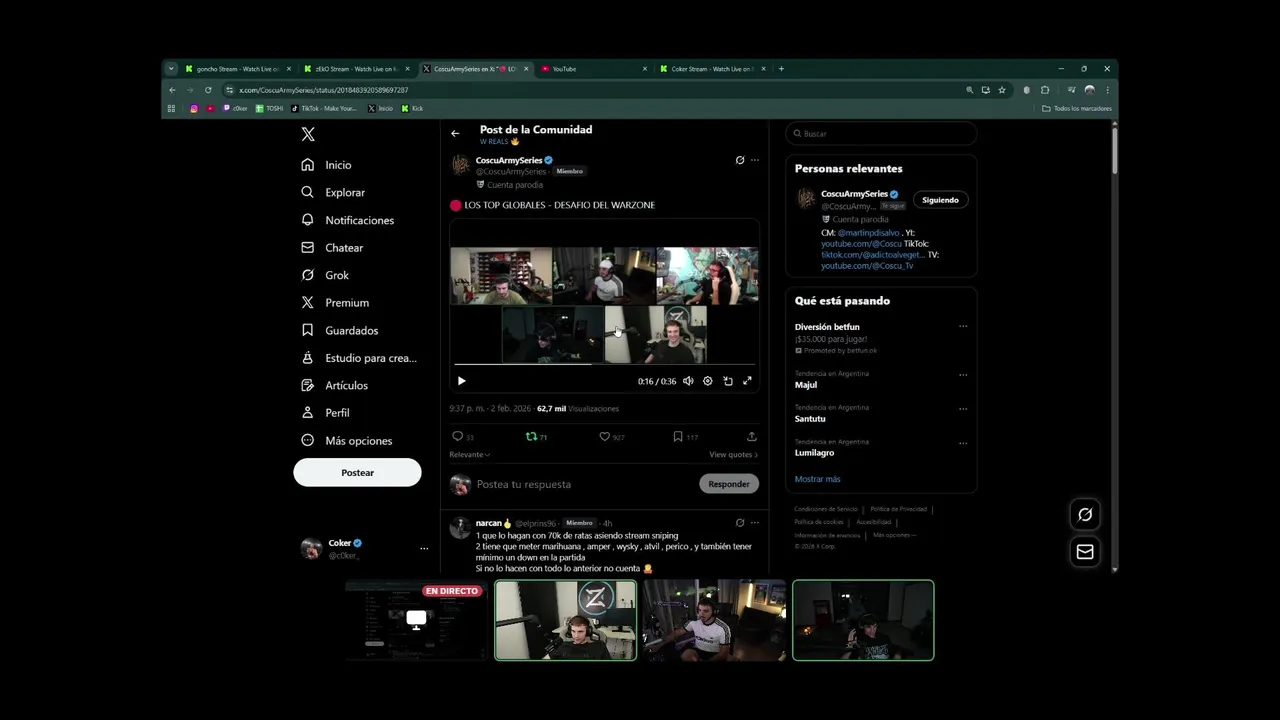Open the three-dot menu on the main post
1280x720 pixels.
pyautogui.click(x=755, y=160)
